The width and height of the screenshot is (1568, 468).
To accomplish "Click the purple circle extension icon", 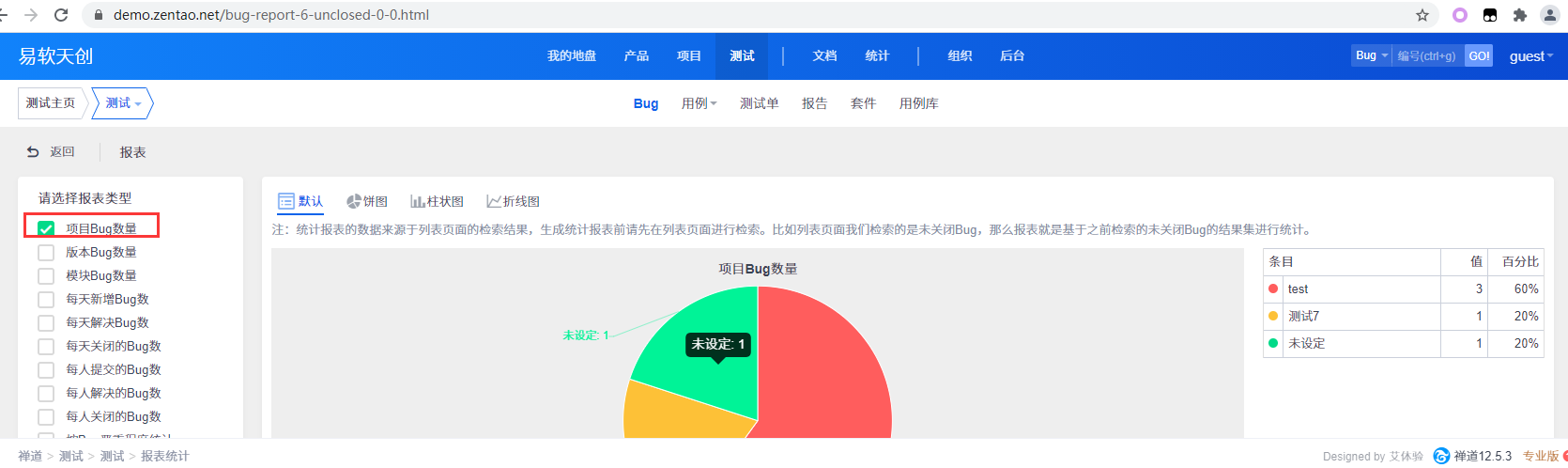I will [x=1460, y=15].
